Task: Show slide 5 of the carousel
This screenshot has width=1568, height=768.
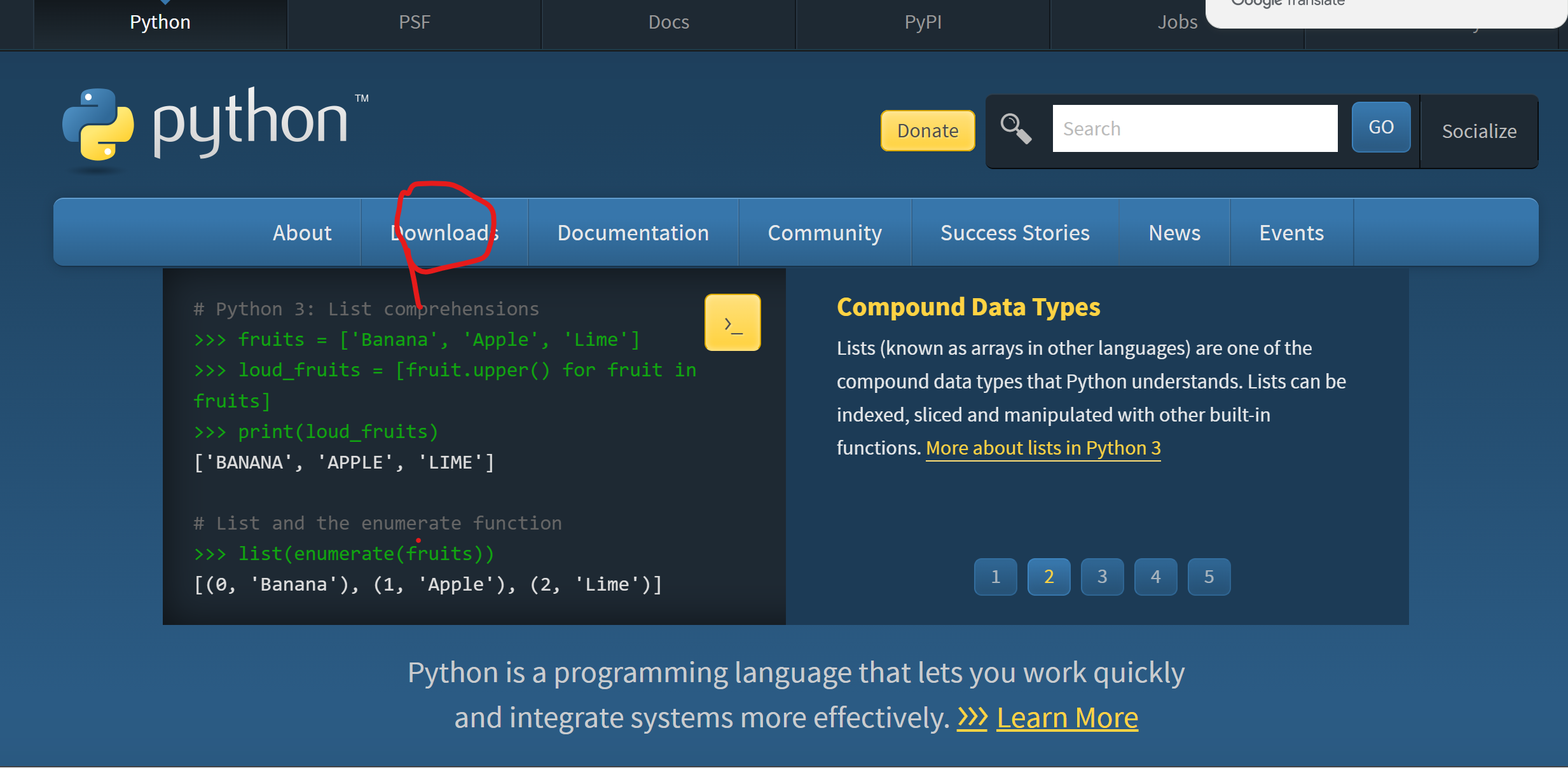Action: 1209,577
